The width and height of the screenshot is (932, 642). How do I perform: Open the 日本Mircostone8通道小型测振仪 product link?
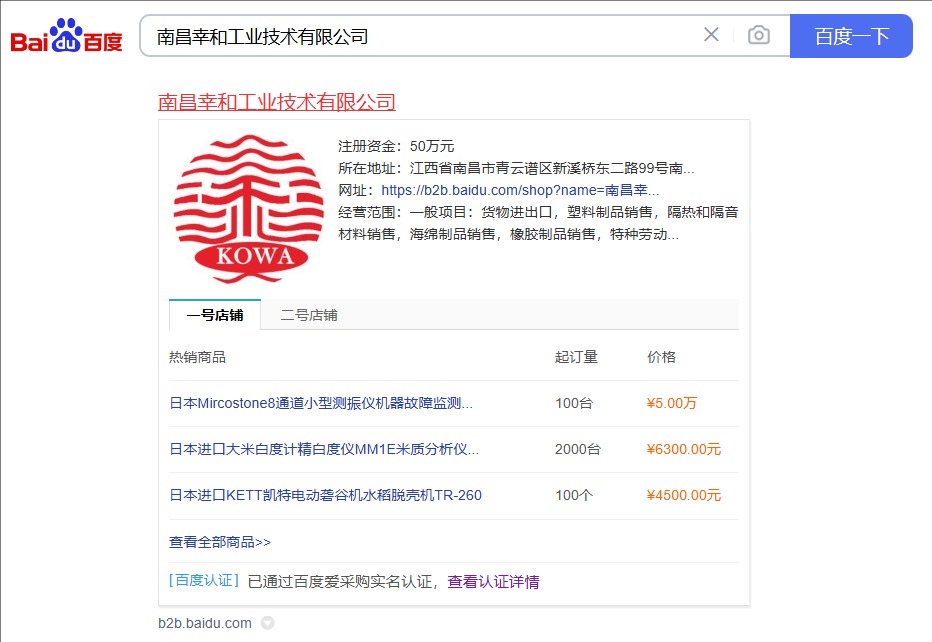click(321, 404)
